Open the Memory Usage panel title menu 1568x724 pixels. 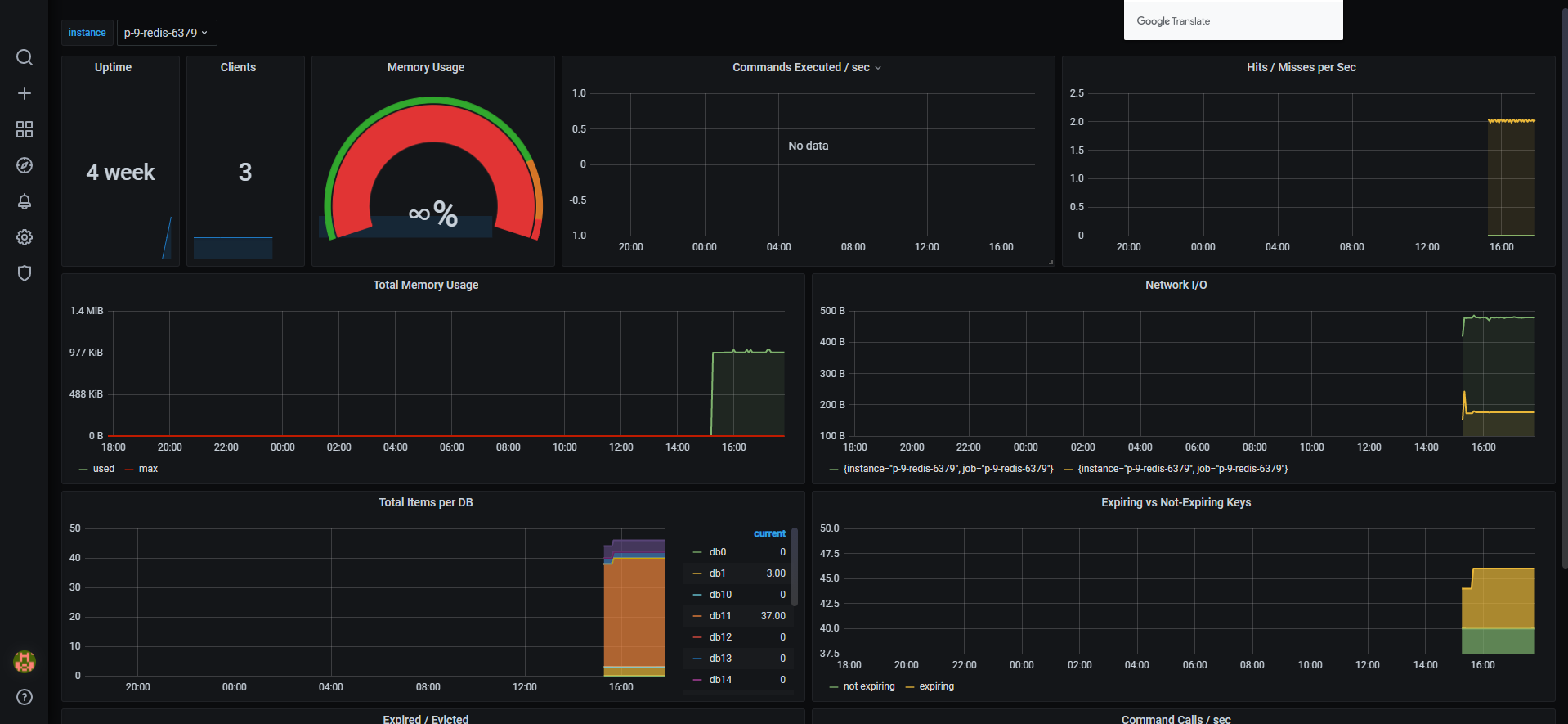point(426,67)
